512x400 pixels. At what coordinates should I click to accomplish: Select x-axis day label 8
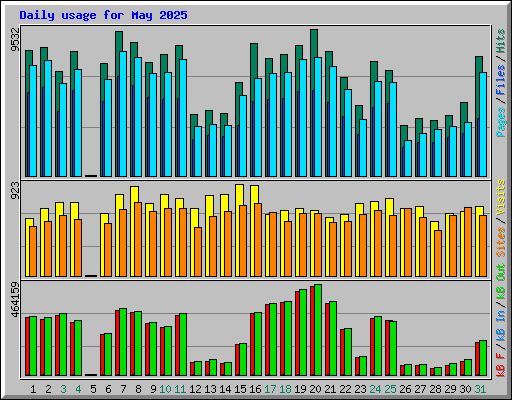coord(138,389)
